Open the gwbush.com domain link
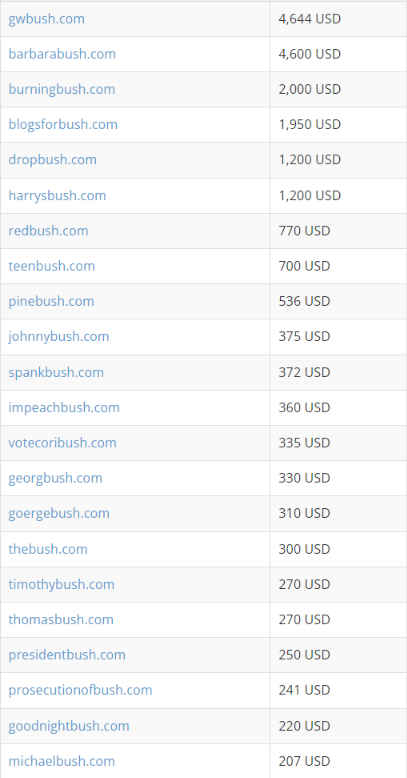The width and height of the screenshot is (407, 778). [x=46, y=19]
